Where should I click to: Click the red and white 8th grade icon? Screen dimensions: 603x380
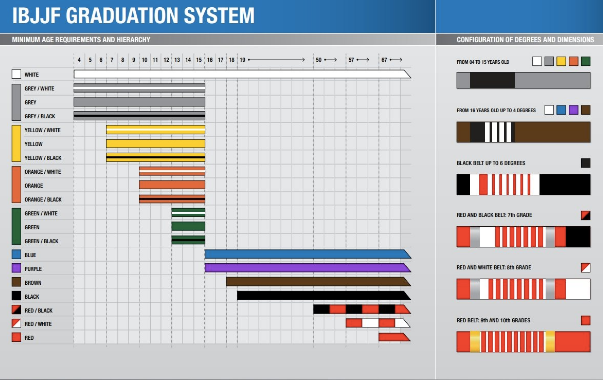tap(585, 268)
